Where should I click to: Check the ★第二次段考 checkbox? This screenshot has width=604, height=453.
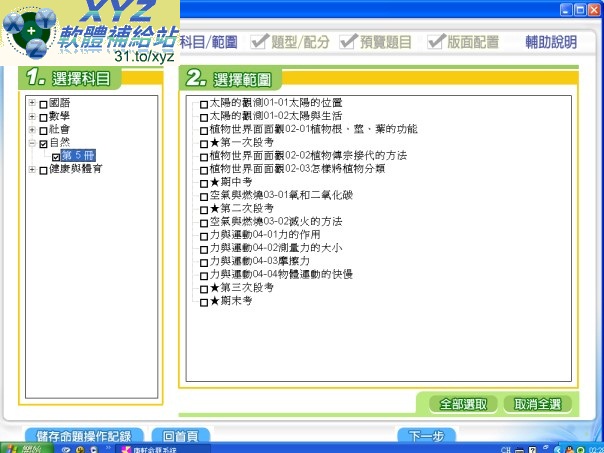(204, 210)
